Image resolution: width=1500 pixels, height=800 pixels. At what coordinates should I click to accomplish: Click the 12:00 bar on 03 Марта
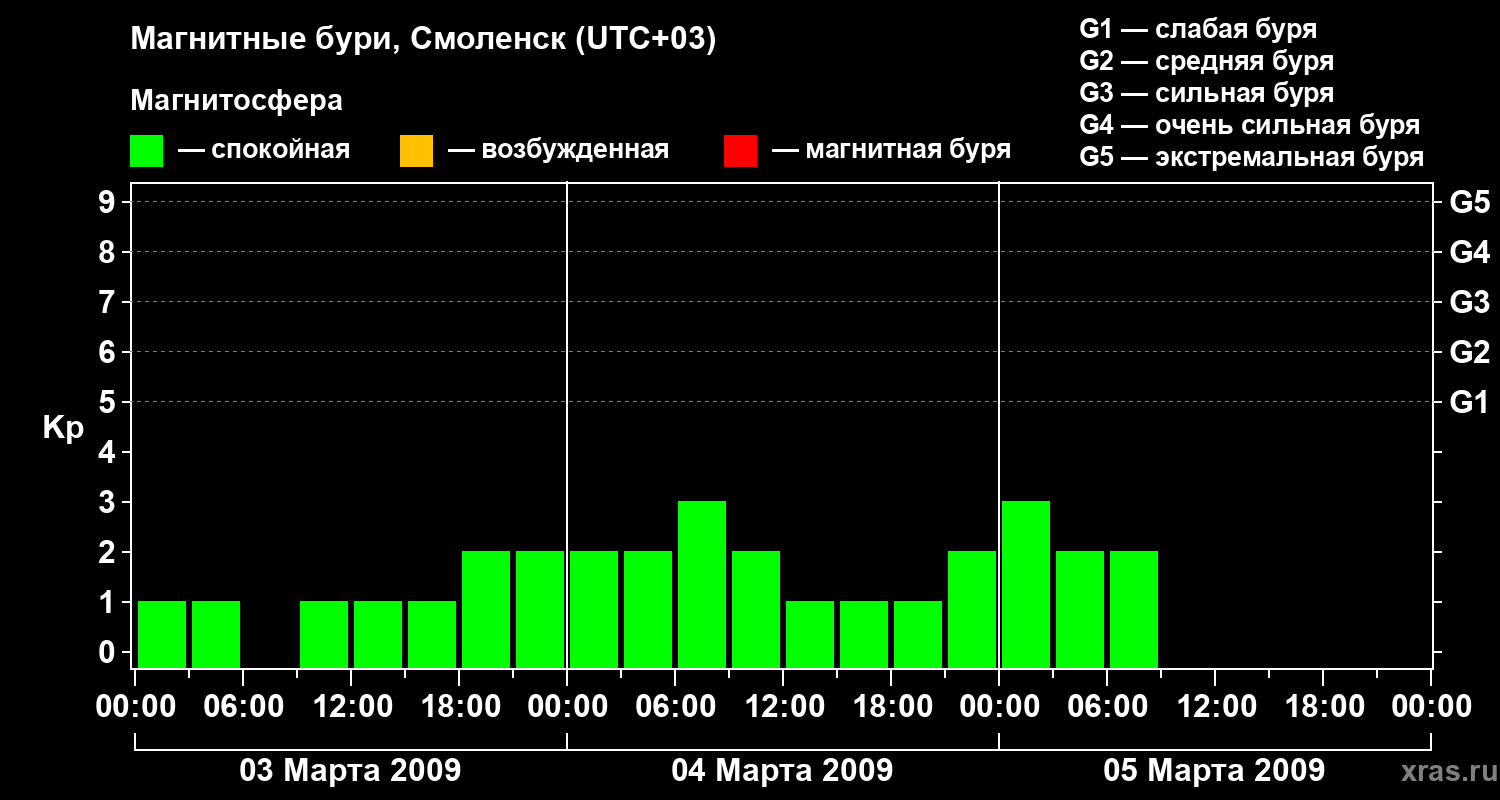(378, 634)
